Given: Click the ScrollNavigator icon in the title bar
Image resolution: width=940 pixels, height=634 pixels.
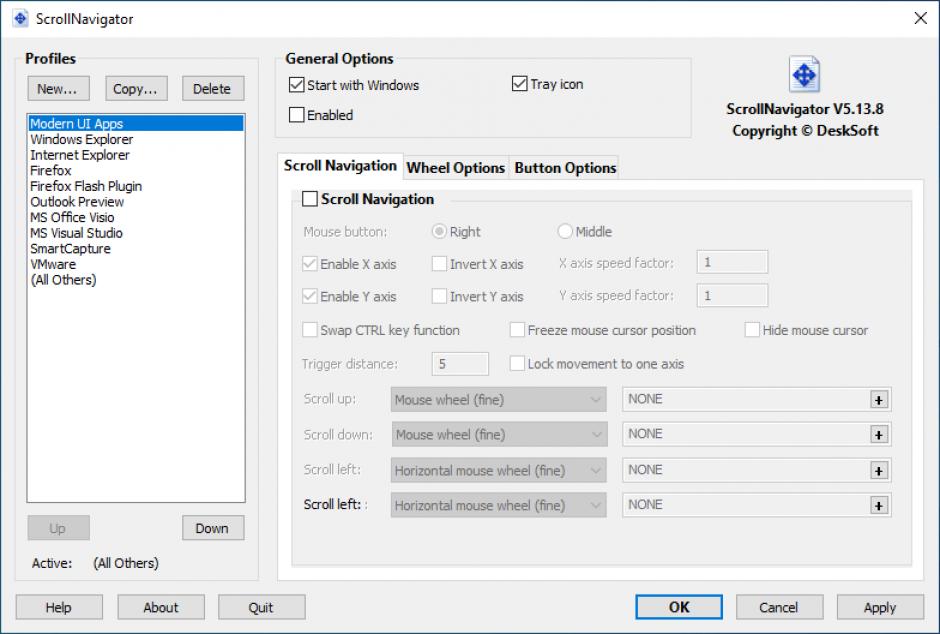Looking at the screenshot, I should point(20,19).
